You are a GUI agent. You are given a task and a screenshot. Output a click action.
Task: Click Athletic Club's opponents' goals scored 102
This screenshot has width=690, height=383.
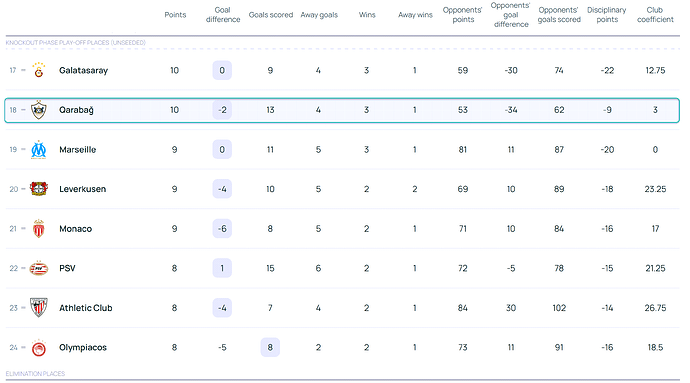pyautogui.click(x=559, y=308)
